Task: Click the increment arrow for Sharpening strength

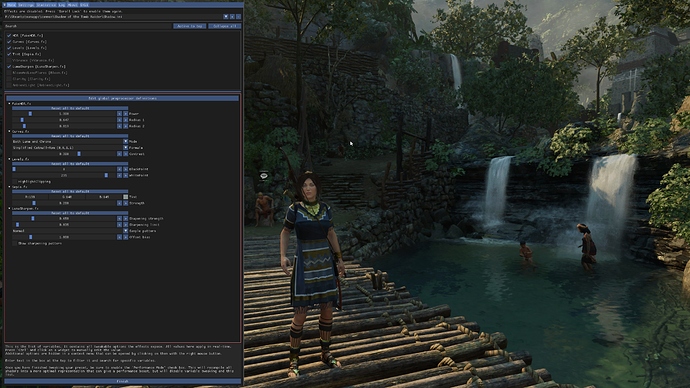Action: 125,218
